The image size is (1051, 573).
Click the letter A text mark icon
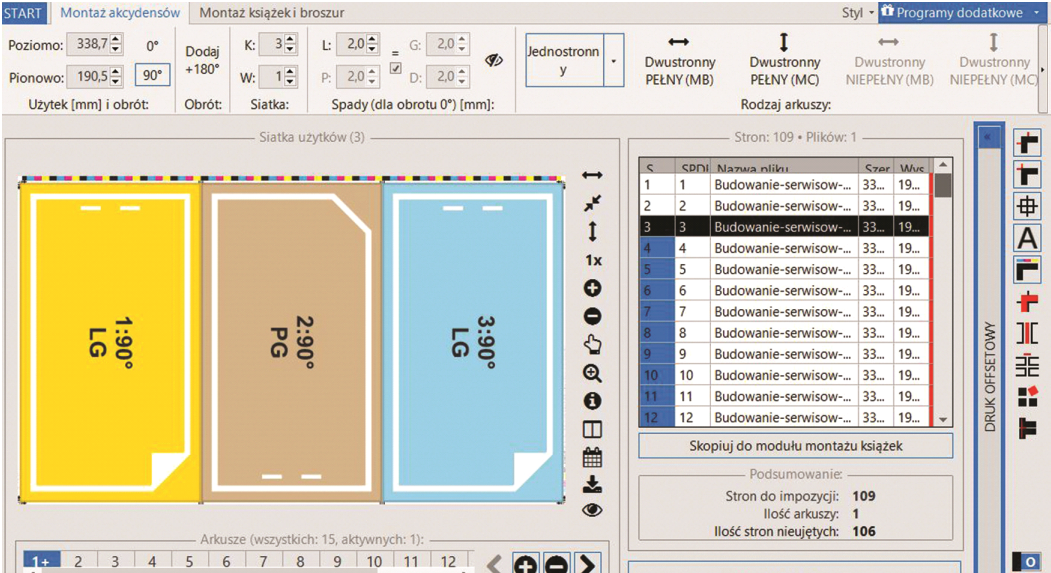(1027, 238)
